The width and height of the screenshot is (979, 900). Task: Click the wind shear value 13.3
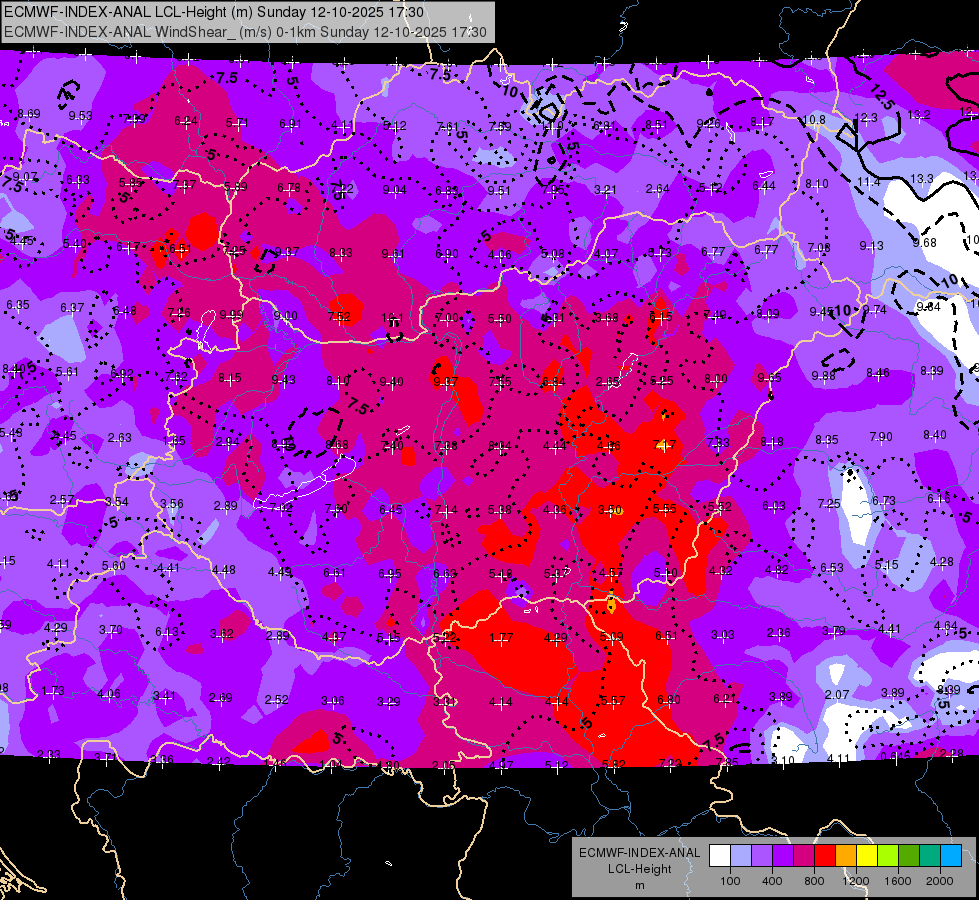point(922,179)
